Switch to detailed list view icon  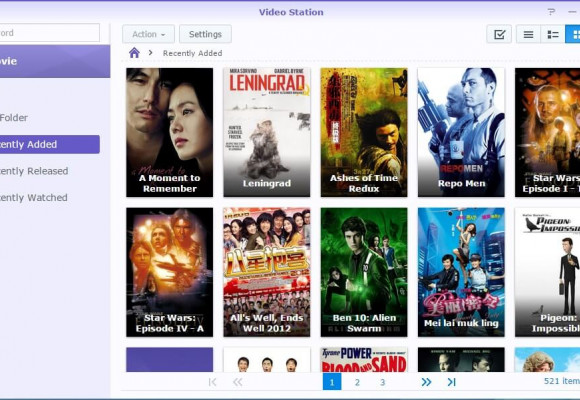pos(553,34)
